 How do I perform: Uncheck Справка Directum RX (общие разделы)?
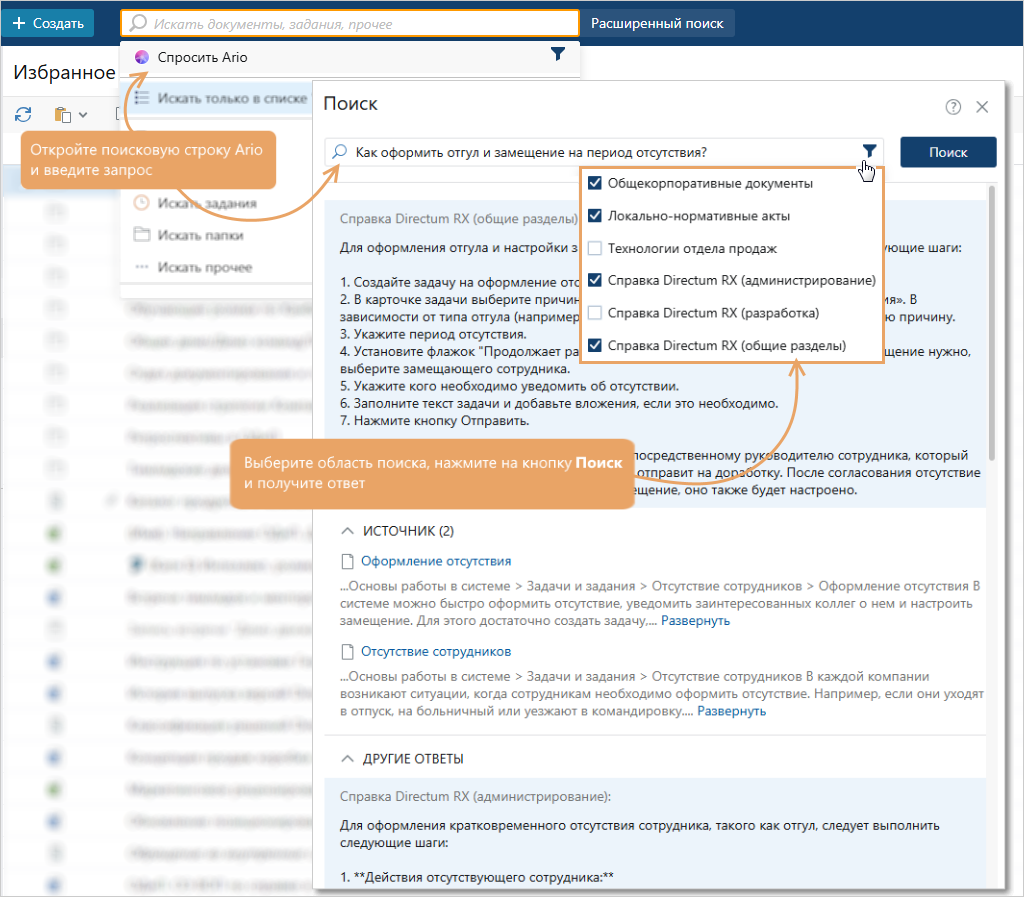click(595, 345)
